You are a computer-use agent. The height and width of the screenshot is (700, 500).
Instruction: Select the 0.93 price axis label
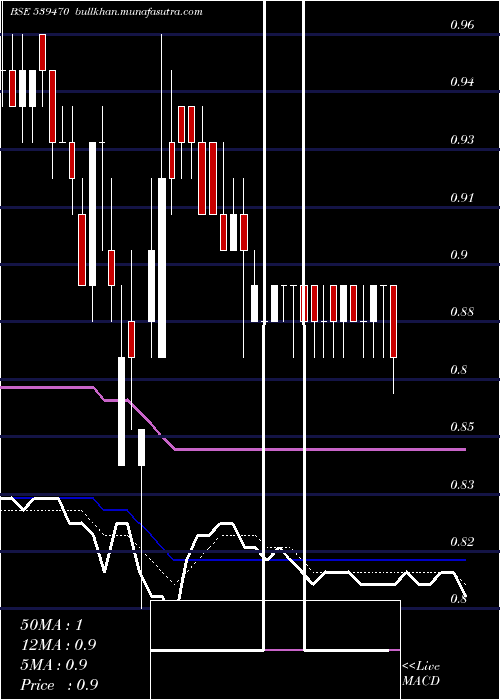pyautogui.click(x=462, y=140)
